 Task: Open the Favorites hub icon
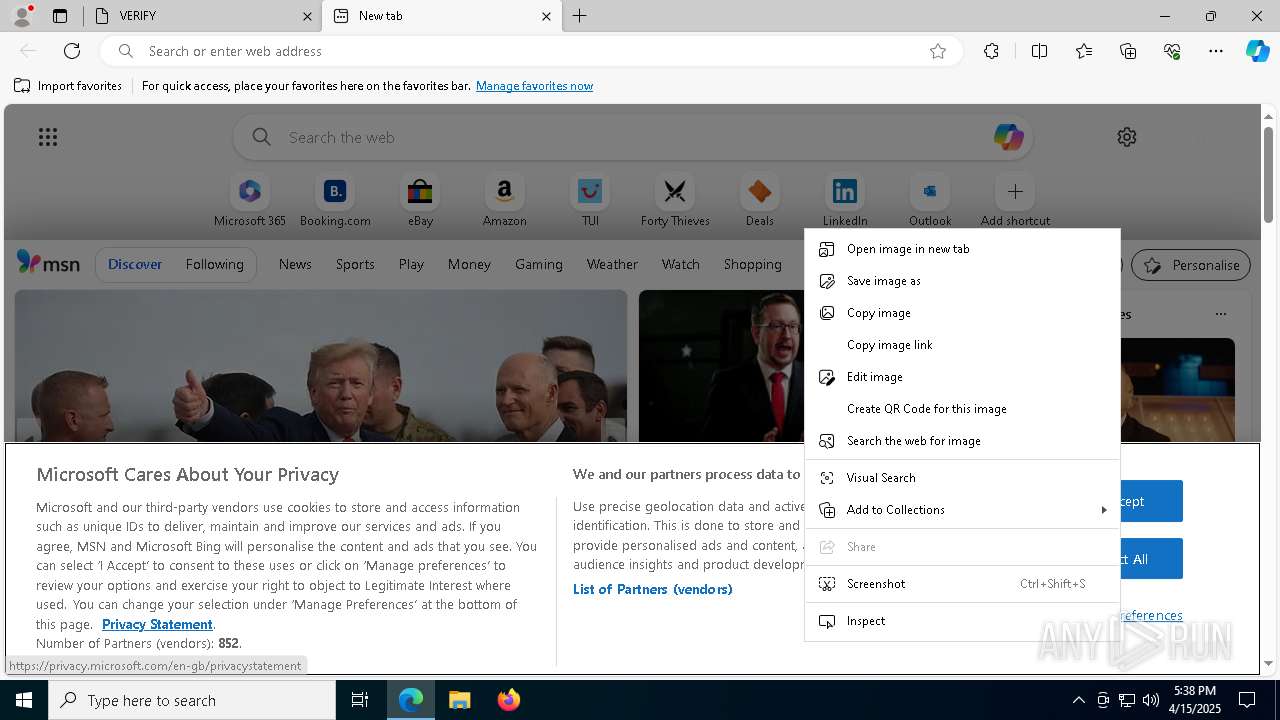tap(1084, 51)
